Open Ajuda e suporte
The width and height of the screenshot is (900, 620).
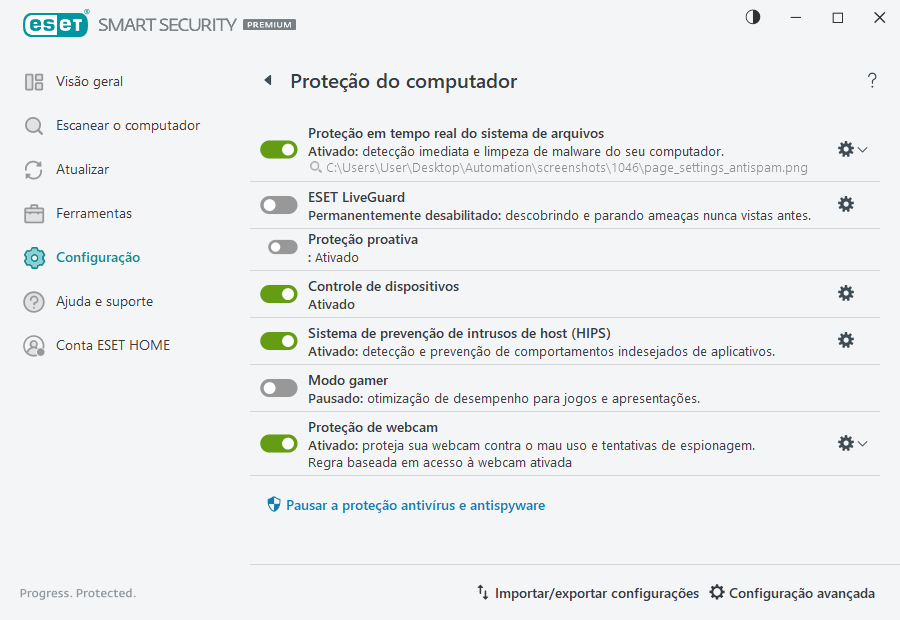point(99,301)
